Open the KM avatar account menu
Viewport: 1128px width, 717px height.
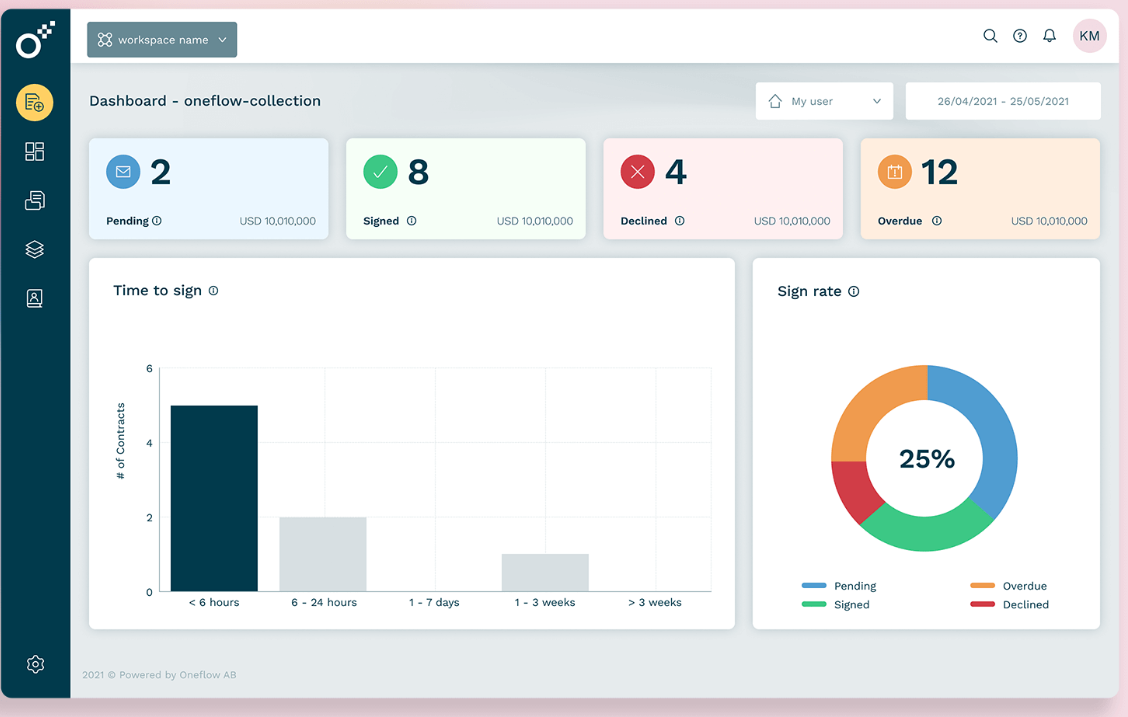point(1089,35)
